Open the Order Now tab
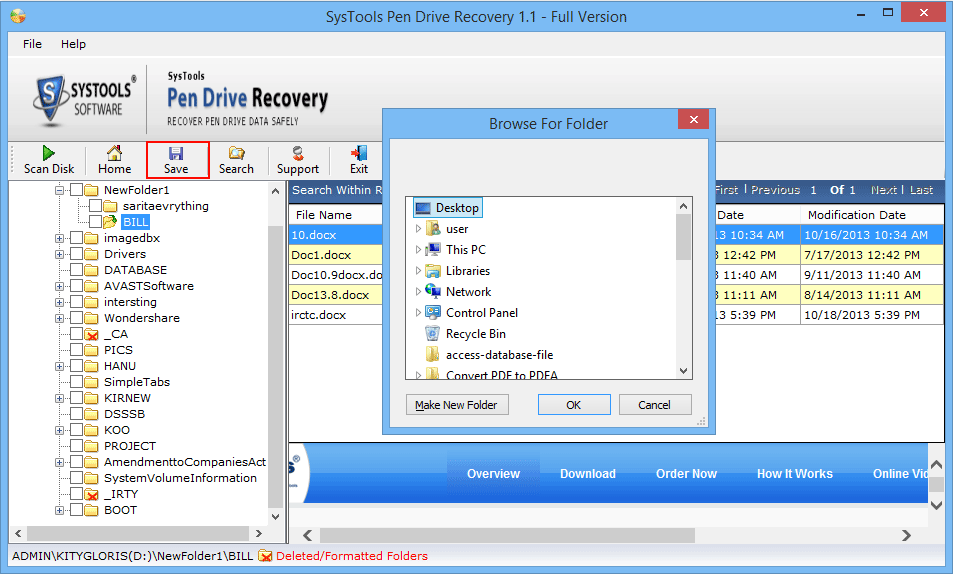 pos(686,473)
